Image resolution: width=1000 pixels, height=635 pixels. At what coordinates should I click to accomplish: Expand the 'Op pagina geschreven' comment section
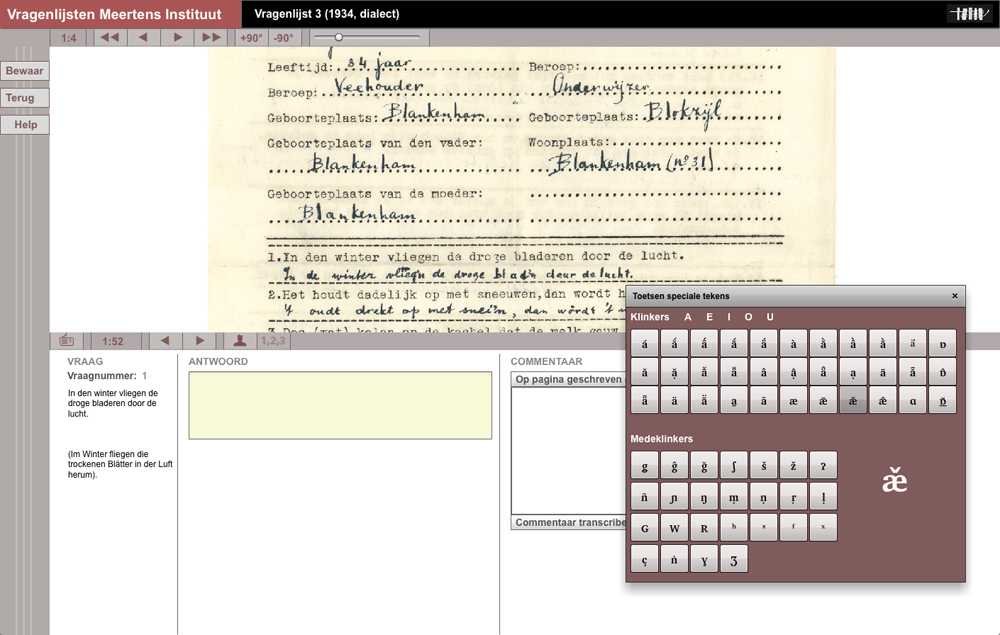pyautogui.click(x=568, y=379)
